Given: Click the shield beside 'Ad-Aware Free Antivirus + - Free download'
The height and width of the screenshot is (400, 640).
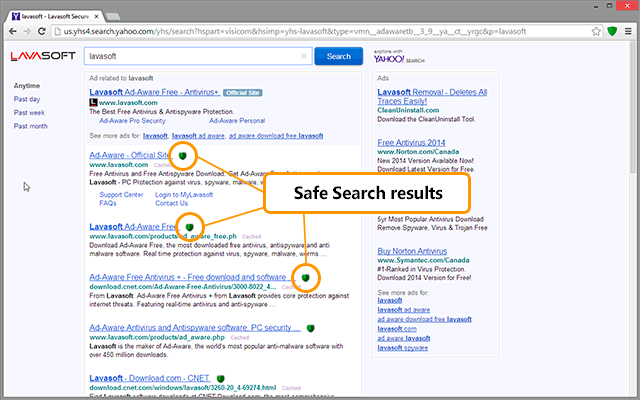Looking at the screenshot, I should click(x=305, y=278).
